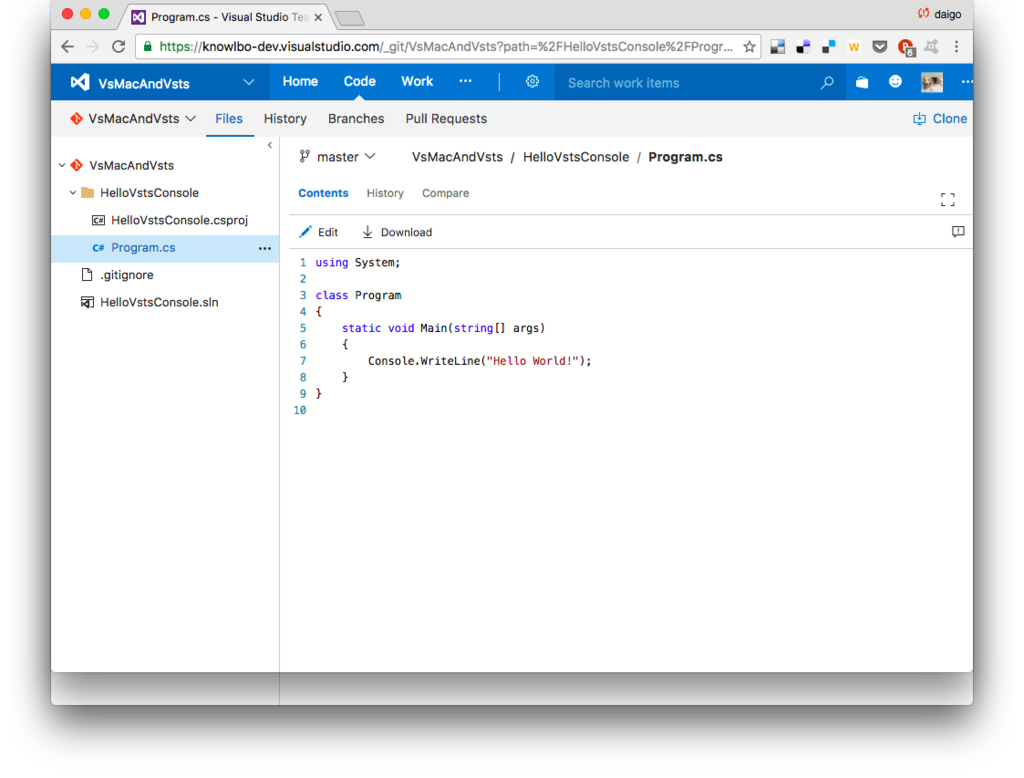This screenshot has height=778, width=1024.
Task: Click the 'class Program' code line
Action: click(x=358, y=295)
